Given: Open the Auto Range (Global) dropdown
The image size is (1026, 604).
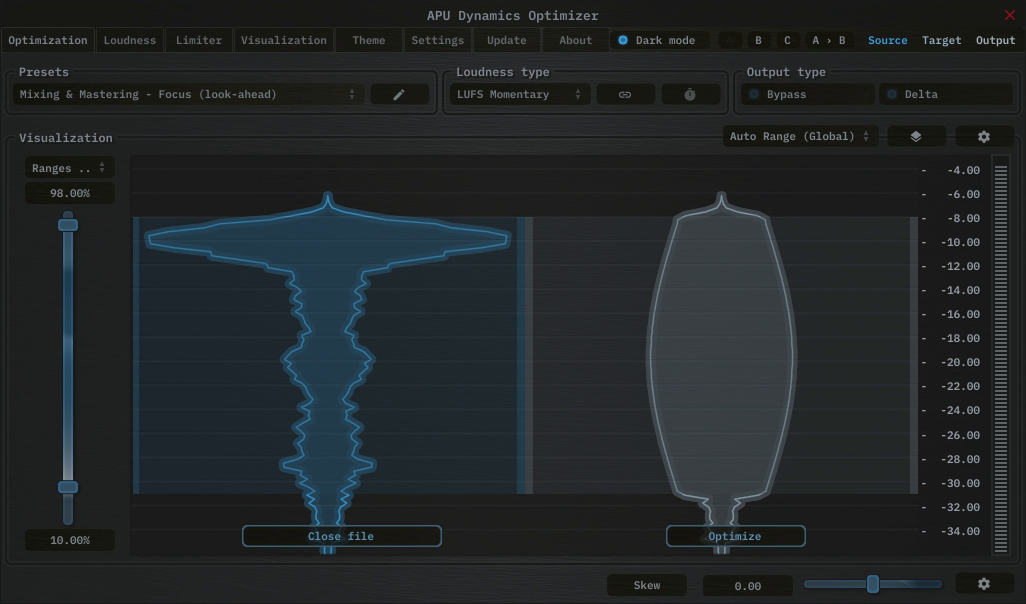Looking at the screenshot, I should click(x=800, y=136).
